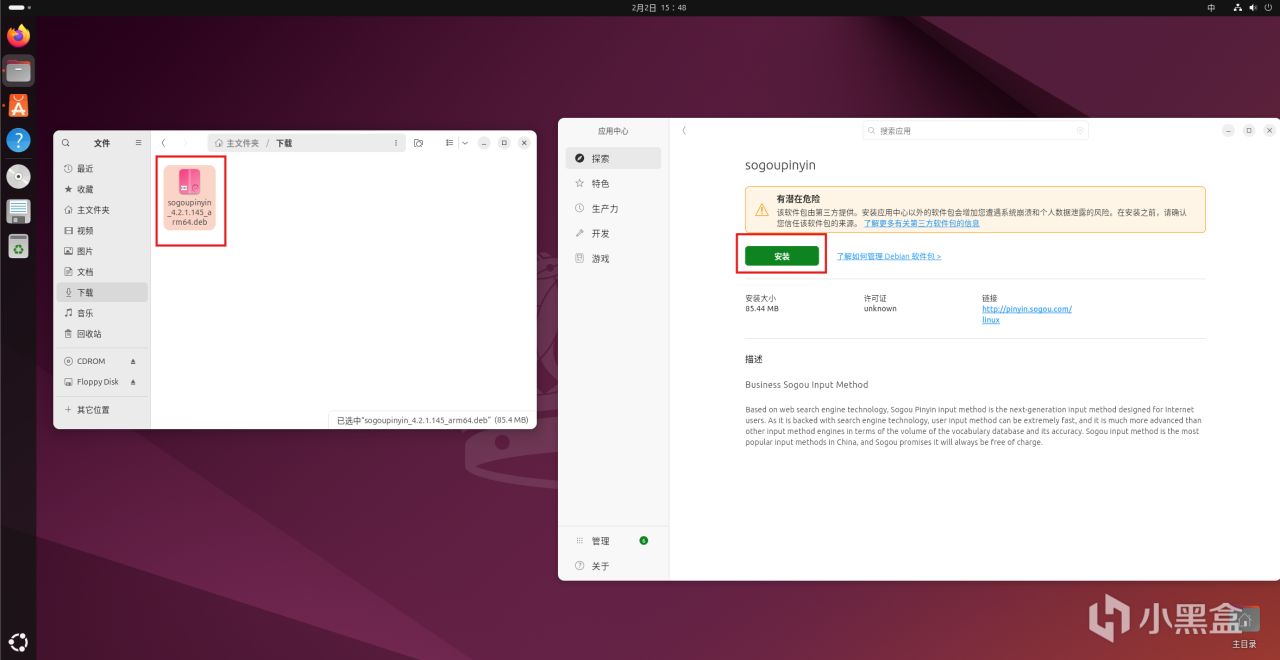Click the status text 已选中 sogoupinyin_4.2.1.145_arm64.deb
1280x660 pixels.
[431, 421]
